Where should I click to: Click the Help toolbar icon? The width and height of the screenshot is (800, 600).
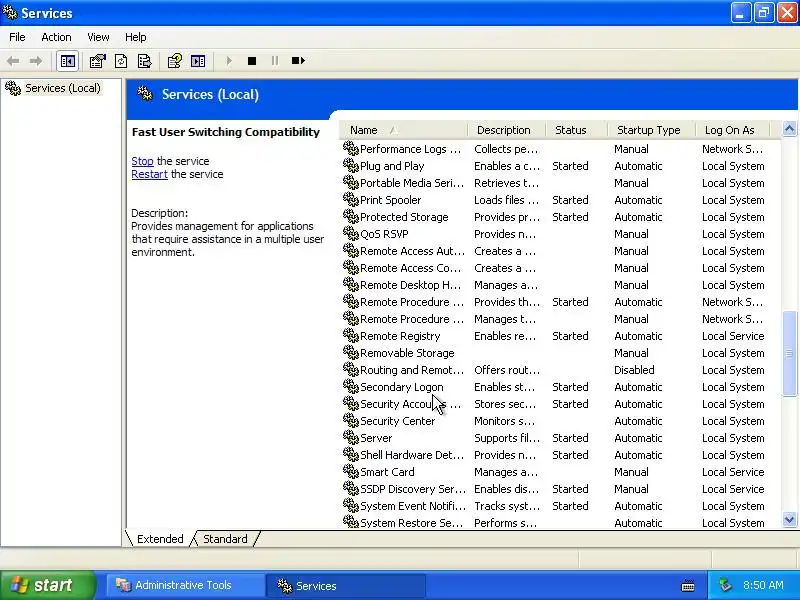174,61
